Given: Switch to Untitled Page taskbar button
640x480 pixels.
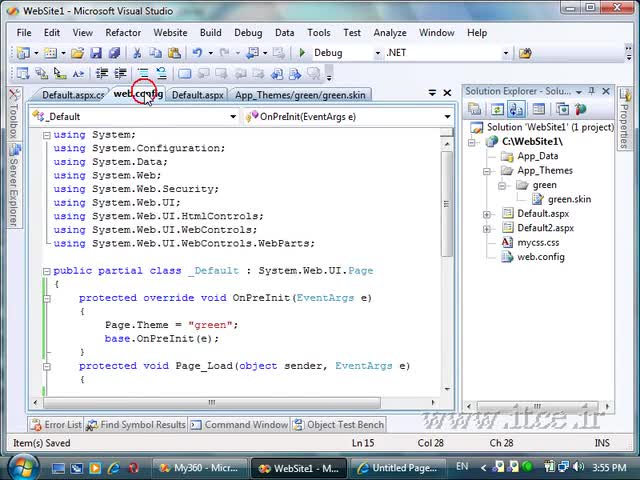Looking at the screenshot, I should pos(398,468).
